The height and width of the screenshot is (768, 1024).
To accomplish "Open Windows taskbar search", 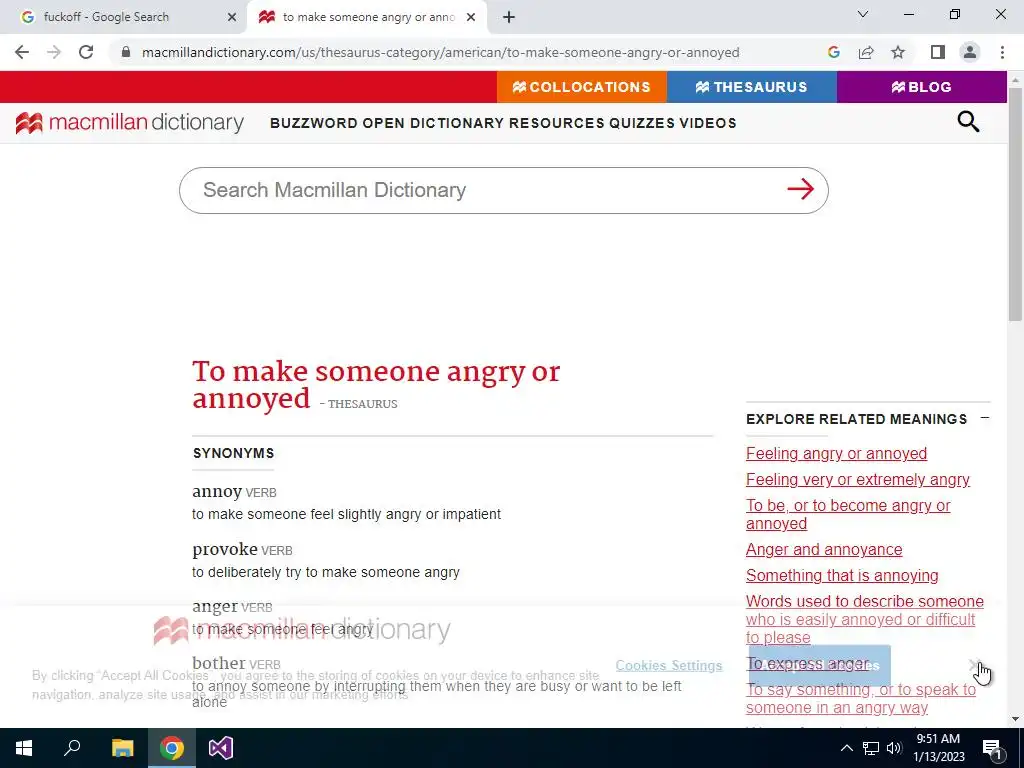I will pyautogui.click(x=72, y=748).
